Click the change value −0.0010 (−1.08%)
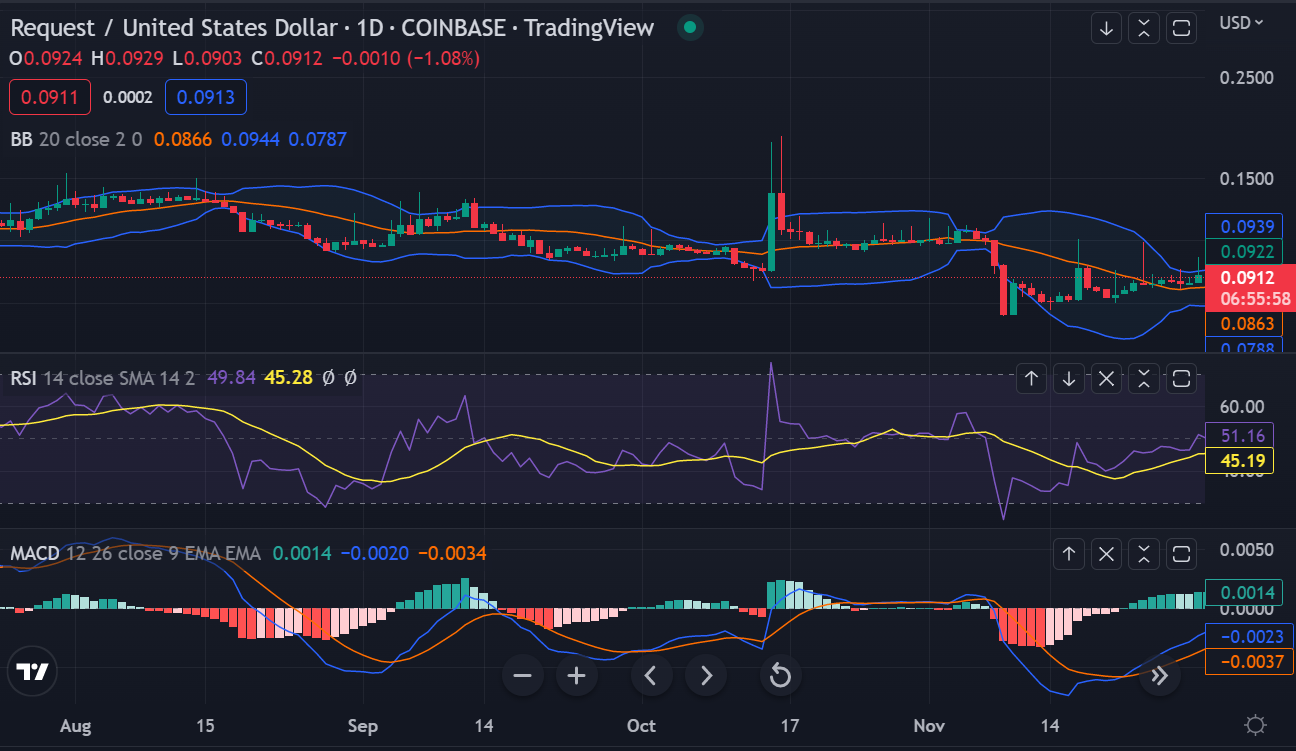 point(406,58)
